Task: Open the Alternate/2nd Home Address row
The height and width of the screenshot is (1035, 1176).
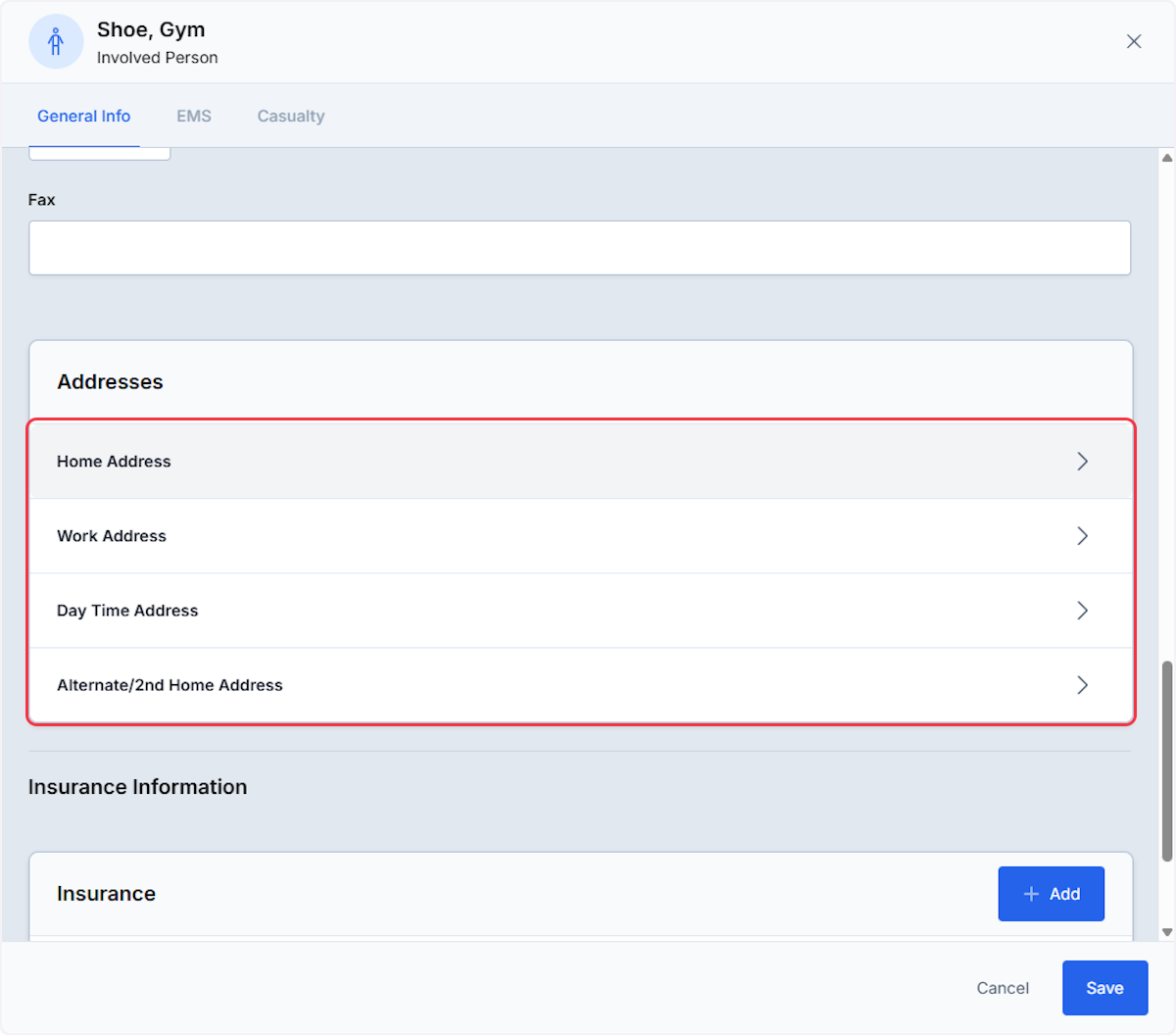Action: pos(581,685)
